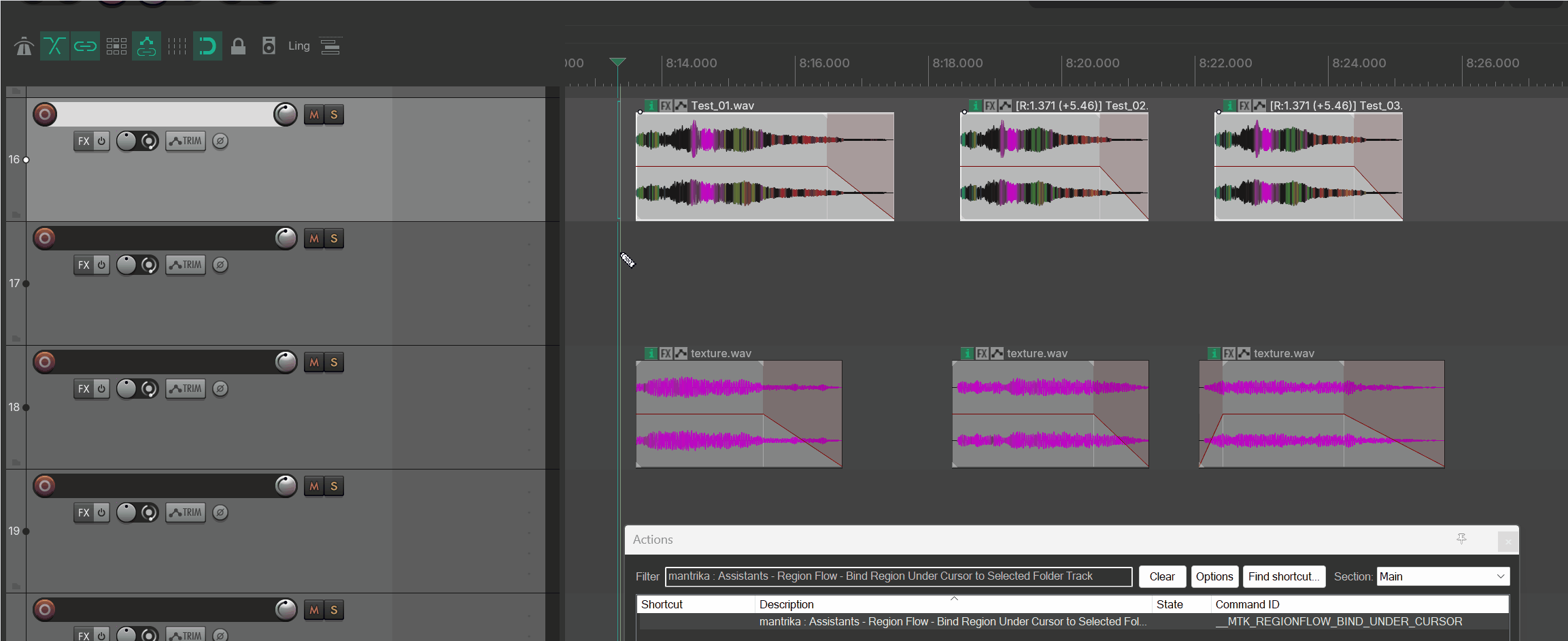Arm track 16 for recording

[x=45, y=114]
